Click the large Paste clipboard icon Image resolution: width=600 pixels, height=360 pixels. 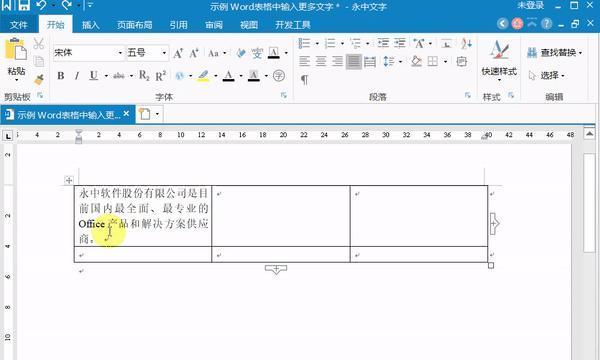[16, 49]
